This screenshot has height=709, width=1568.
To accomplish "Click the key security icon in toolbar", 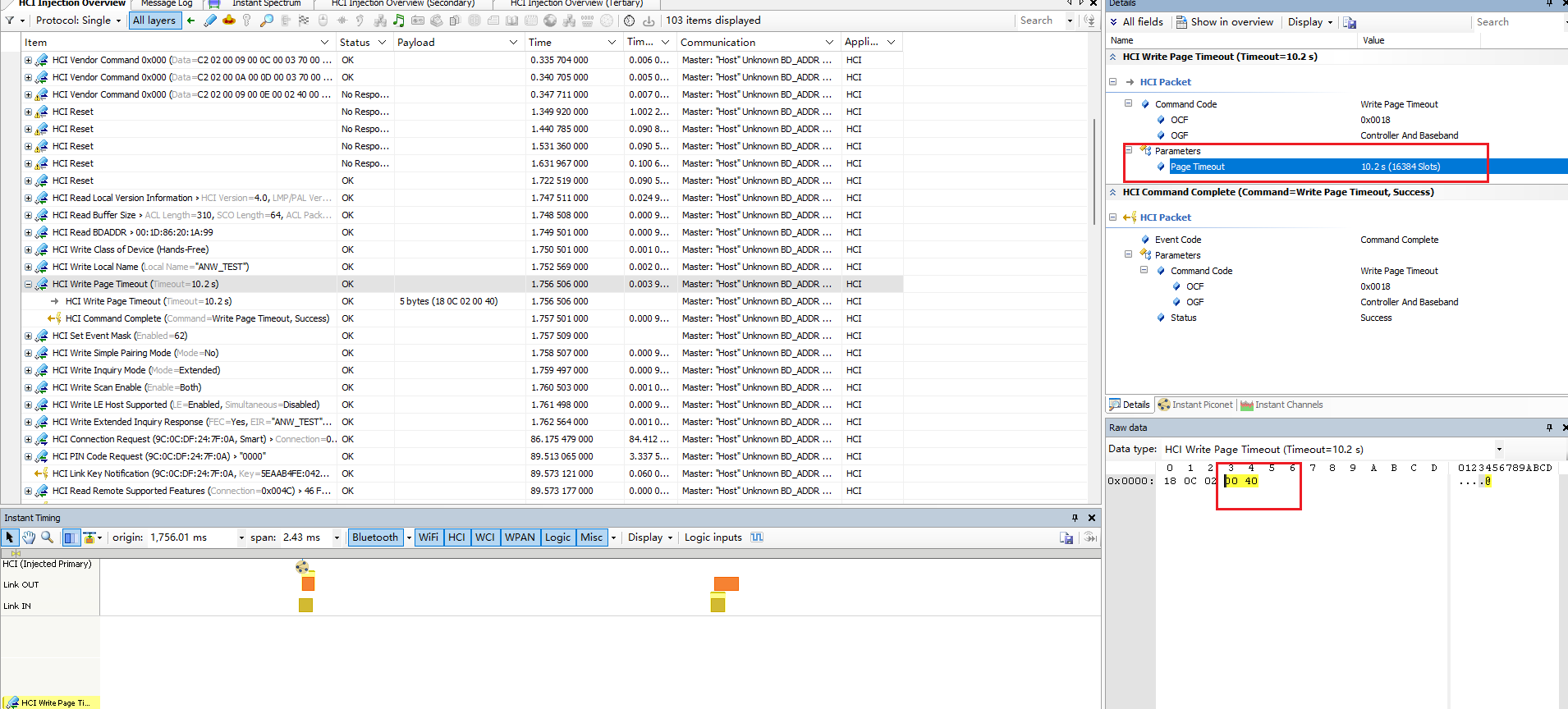I will 247,21.
